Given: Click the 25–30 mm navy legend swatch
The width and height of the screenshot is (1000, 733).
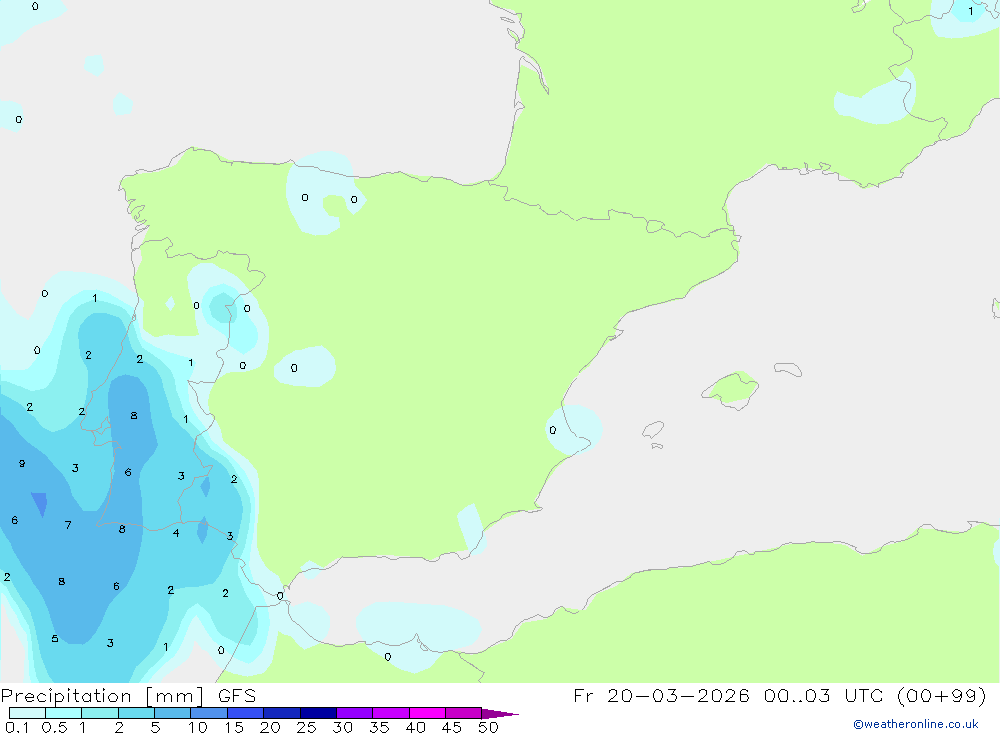Looking at the screenshot, I should coord(318,713).
